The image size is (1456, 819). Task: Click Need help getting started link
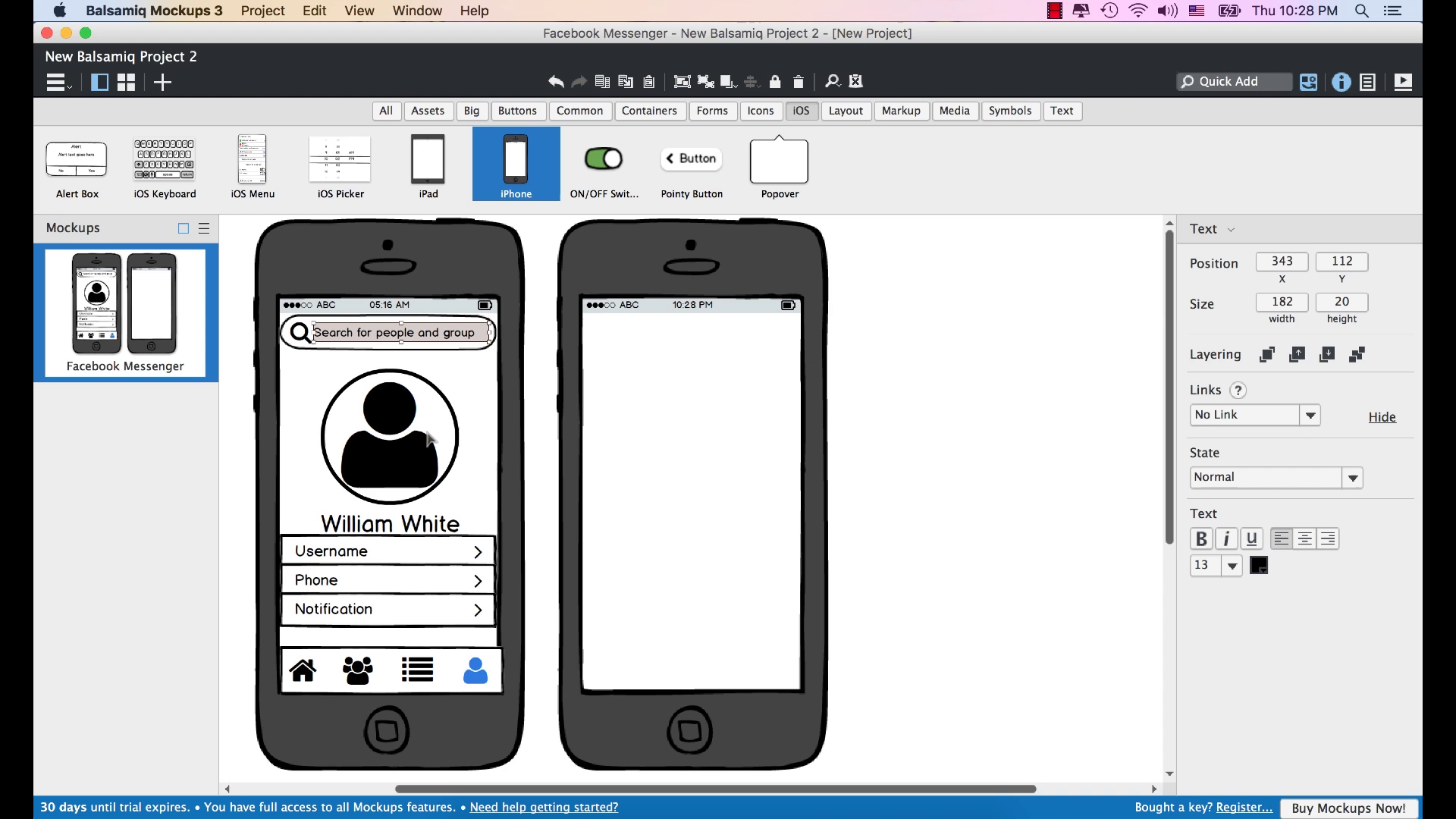pyautogui.click(x=544, y=808)
